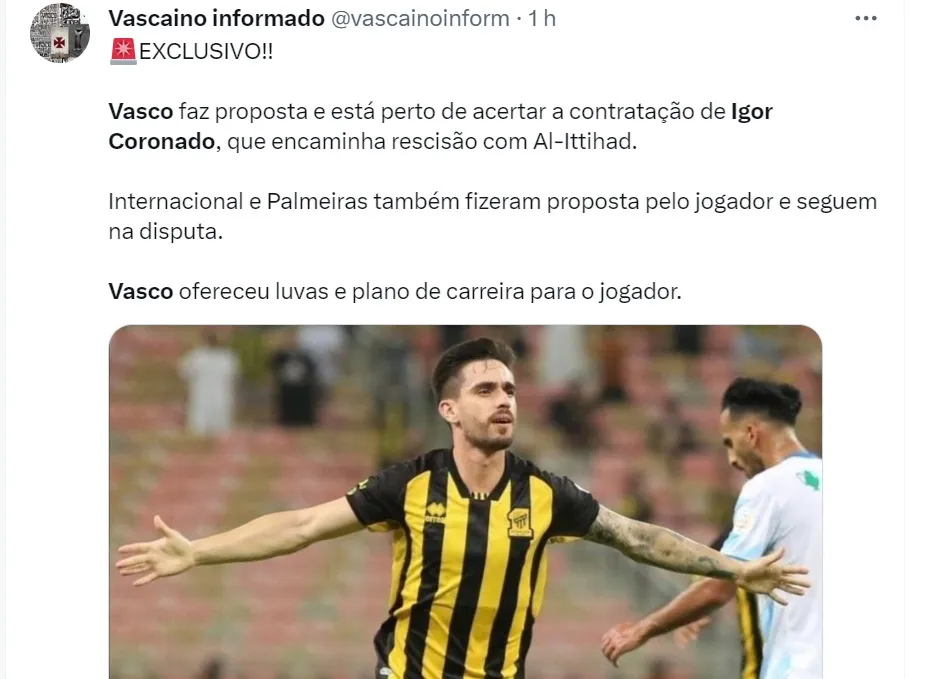This screenshot has width=925, height=679.
Task: Open the tweet via the 1 h timestamp
Action: [x=542, y=18]
